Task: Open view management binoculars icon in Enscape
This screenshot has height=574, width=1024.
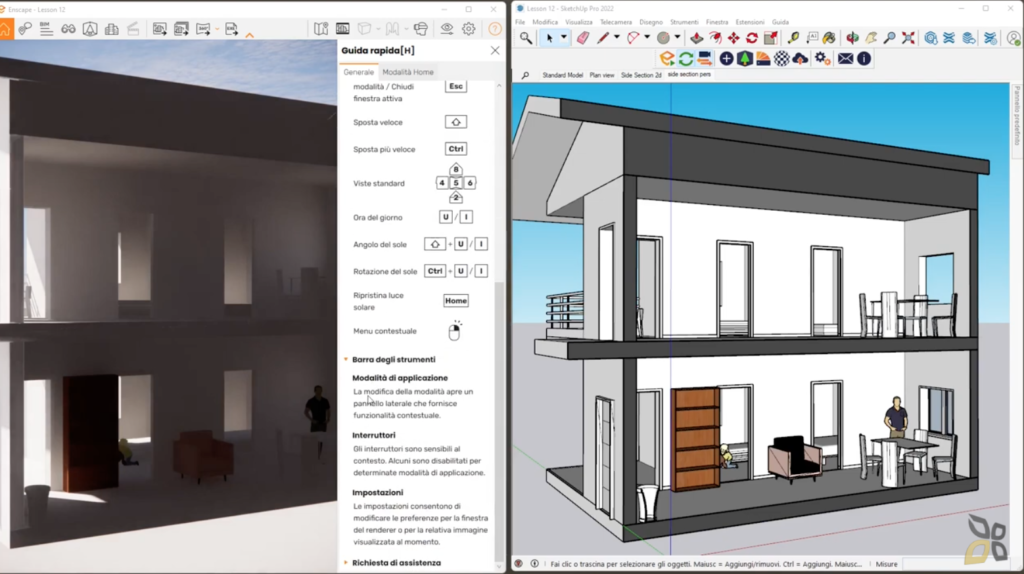Action: pyautogui.click(x=68, y=29)
